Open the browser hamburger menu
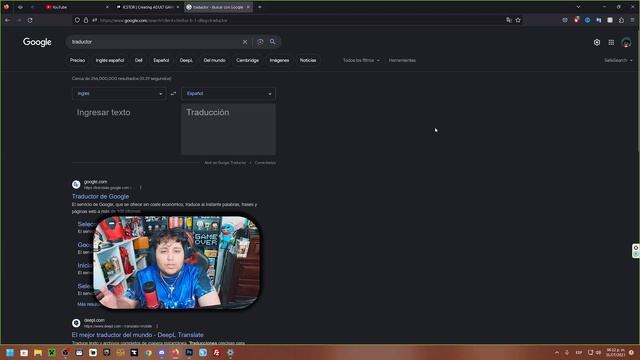The height and width of the screenshot is (360, 640). (x=632, y=20)
